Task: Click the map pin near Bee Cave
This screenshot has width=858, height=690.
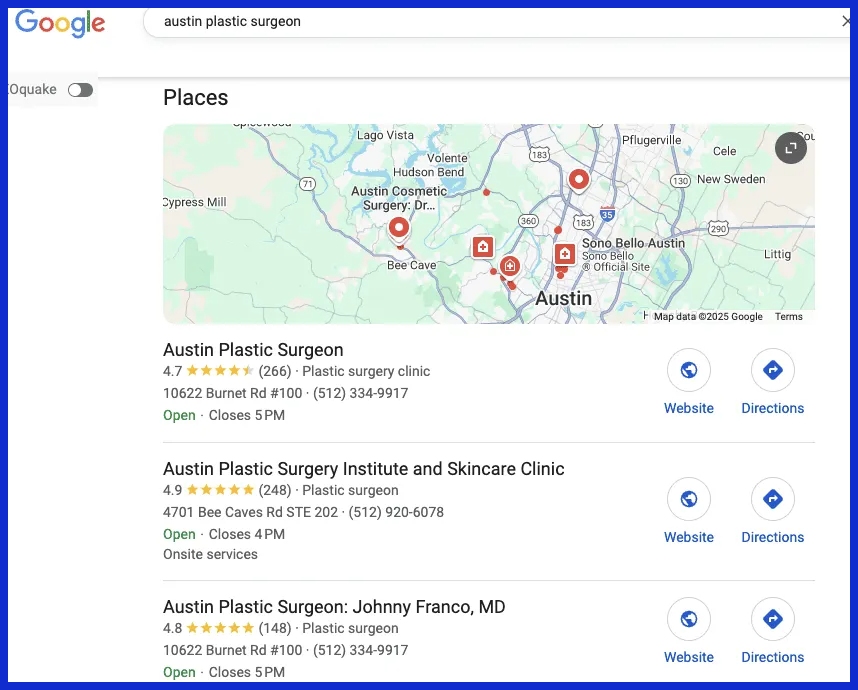Action: (x=398, y=229)
